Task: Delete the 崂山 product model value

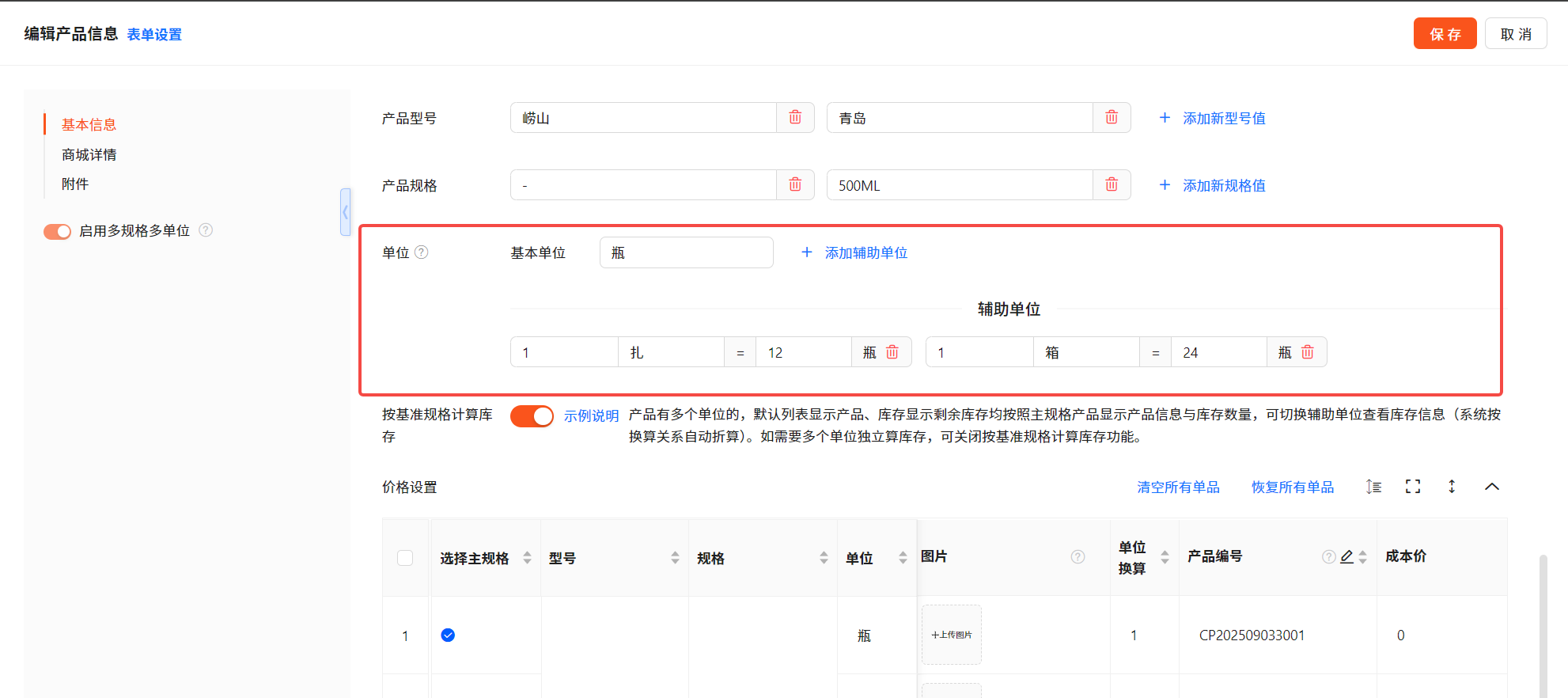Action: pyautogui.click(x=795, y=118)
